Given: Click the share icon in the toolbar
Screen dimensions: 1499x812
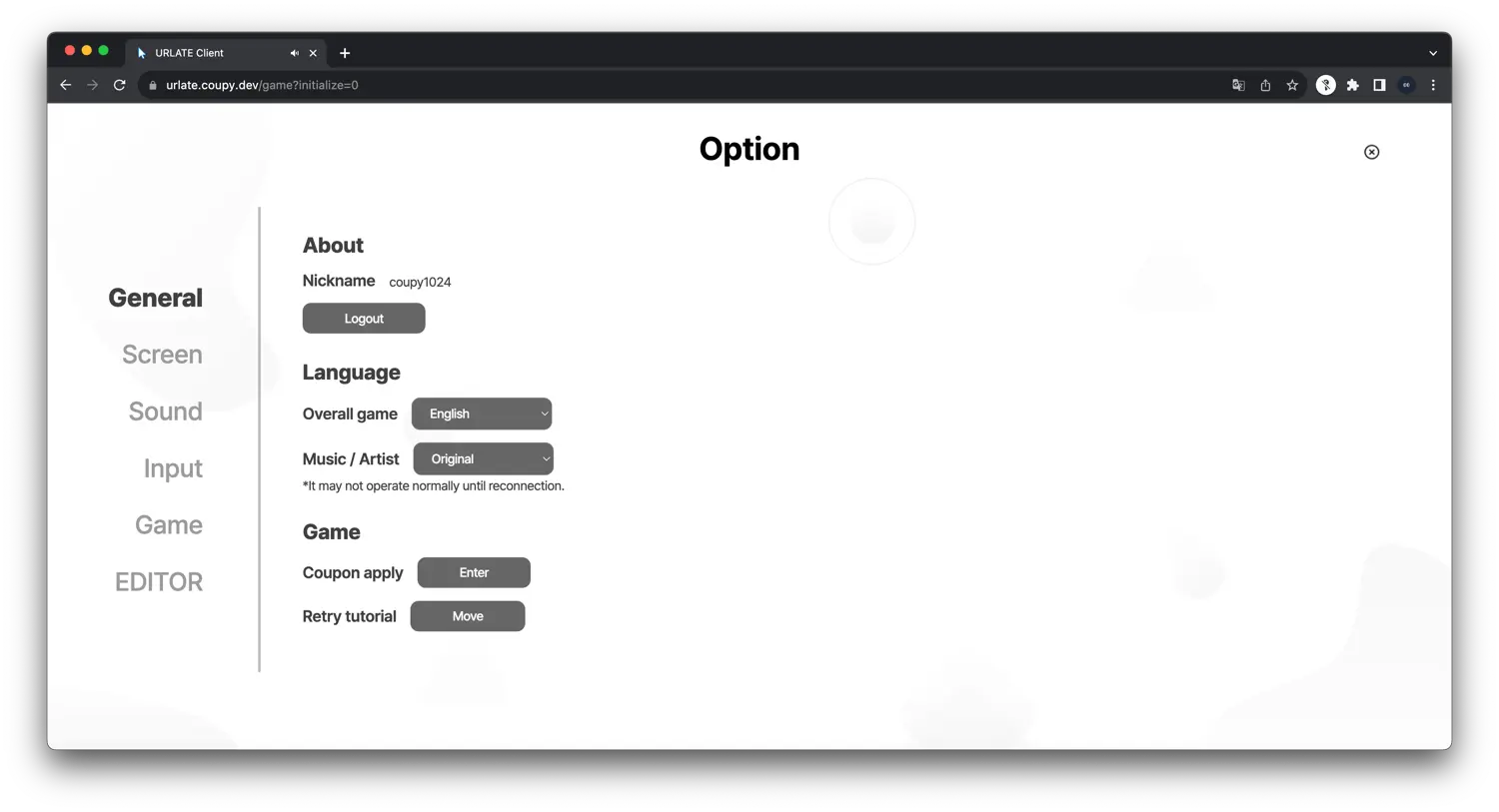Looking at the screenshot, I should [x=1265, y=85].
